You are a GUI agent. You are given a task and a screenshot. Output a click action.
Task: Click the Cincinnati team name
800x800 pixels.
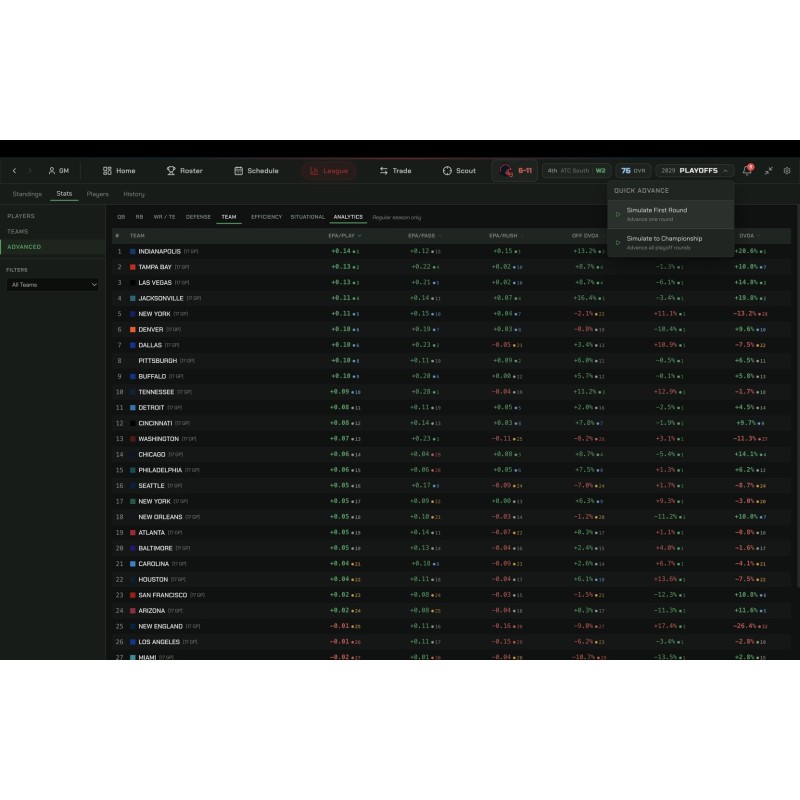click(155, 423)
